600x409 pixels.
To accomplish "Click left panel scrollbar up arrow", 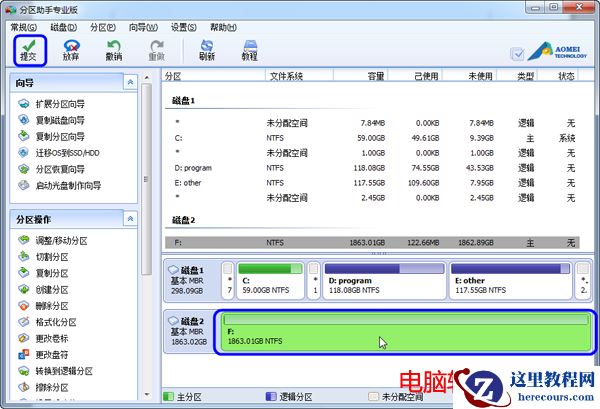I will (147, 78).
